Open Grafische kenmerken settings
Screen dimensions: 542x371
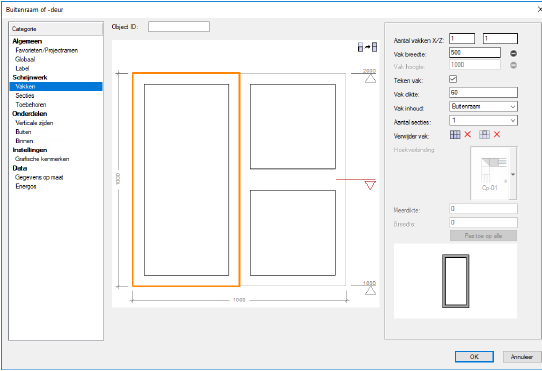pyautogui.click(x=42, y=159)
